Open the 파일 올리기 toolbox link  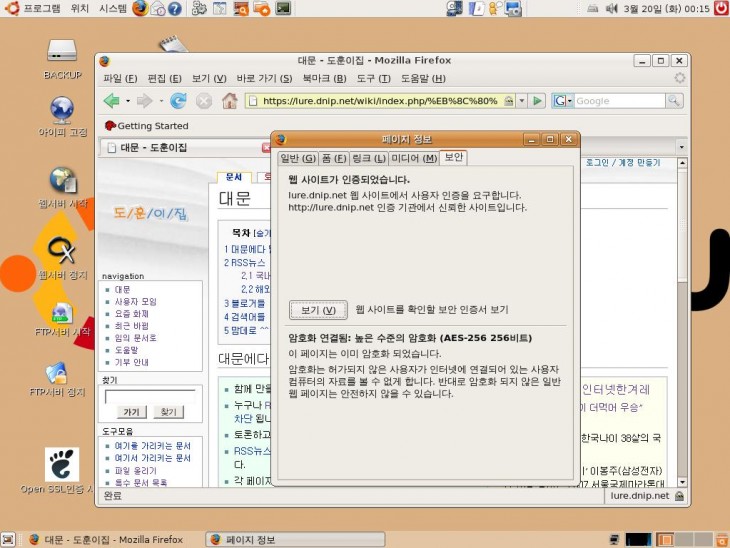tap(135, 471)
